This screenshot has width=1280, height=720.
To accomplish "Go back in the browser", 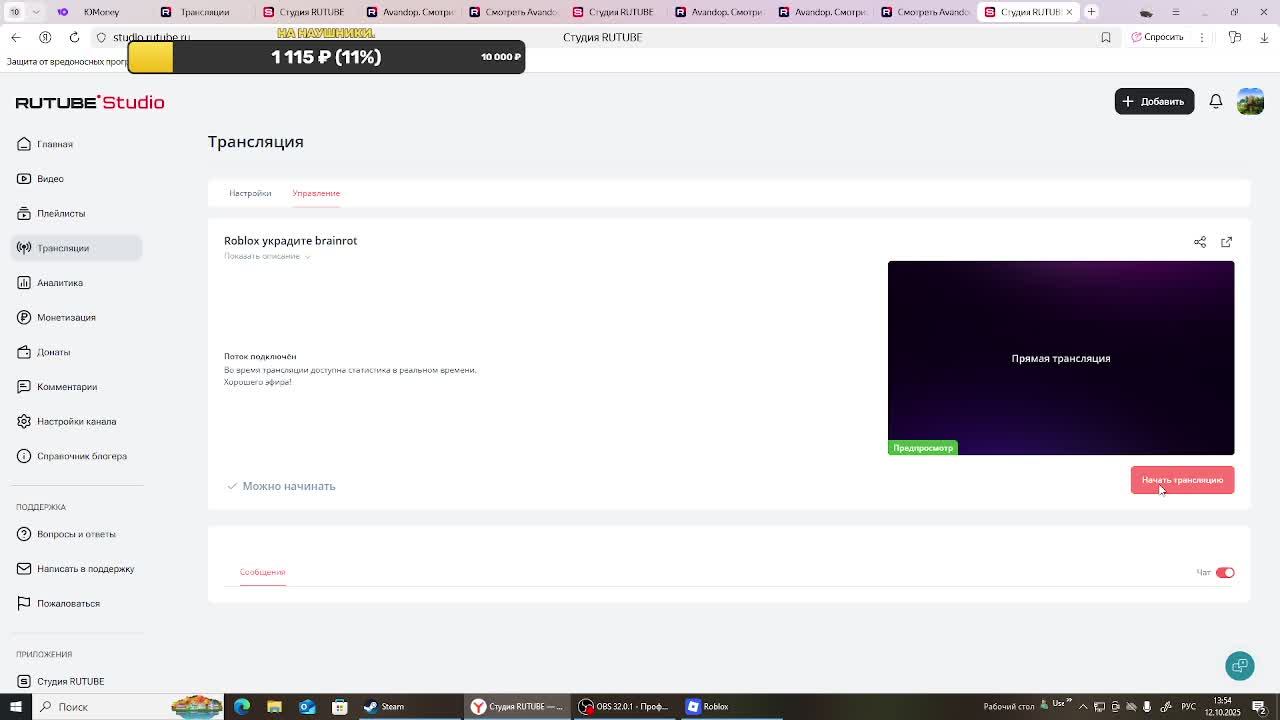I will pos(16,37).
